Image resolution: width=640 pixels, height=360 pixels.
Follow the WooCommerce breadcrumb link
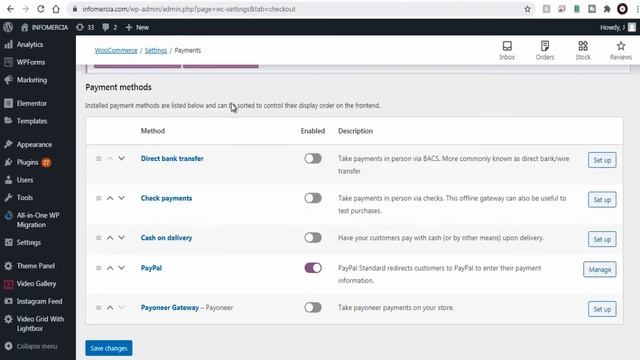[x=116, y=50]
